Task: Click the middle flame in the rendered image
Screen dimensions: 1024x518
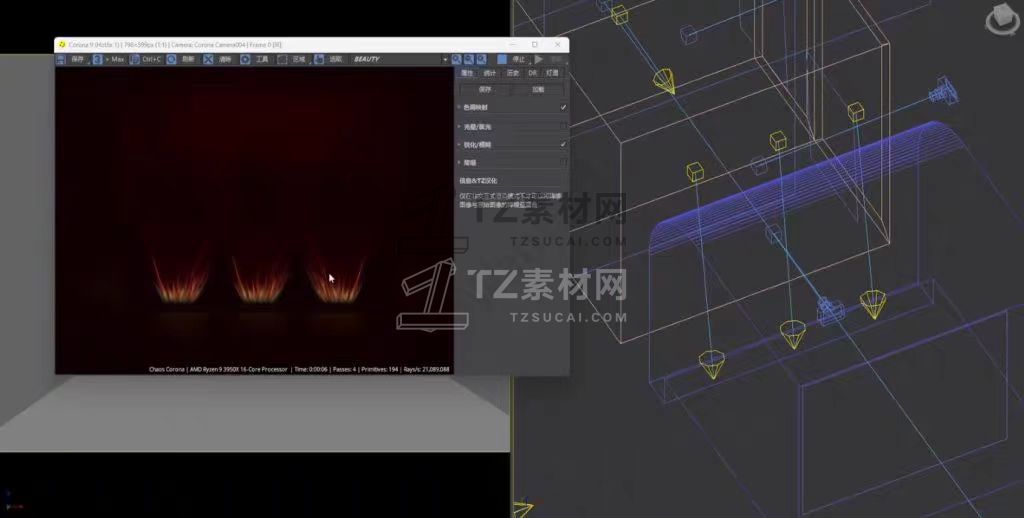Action: (x=261, y=281)
